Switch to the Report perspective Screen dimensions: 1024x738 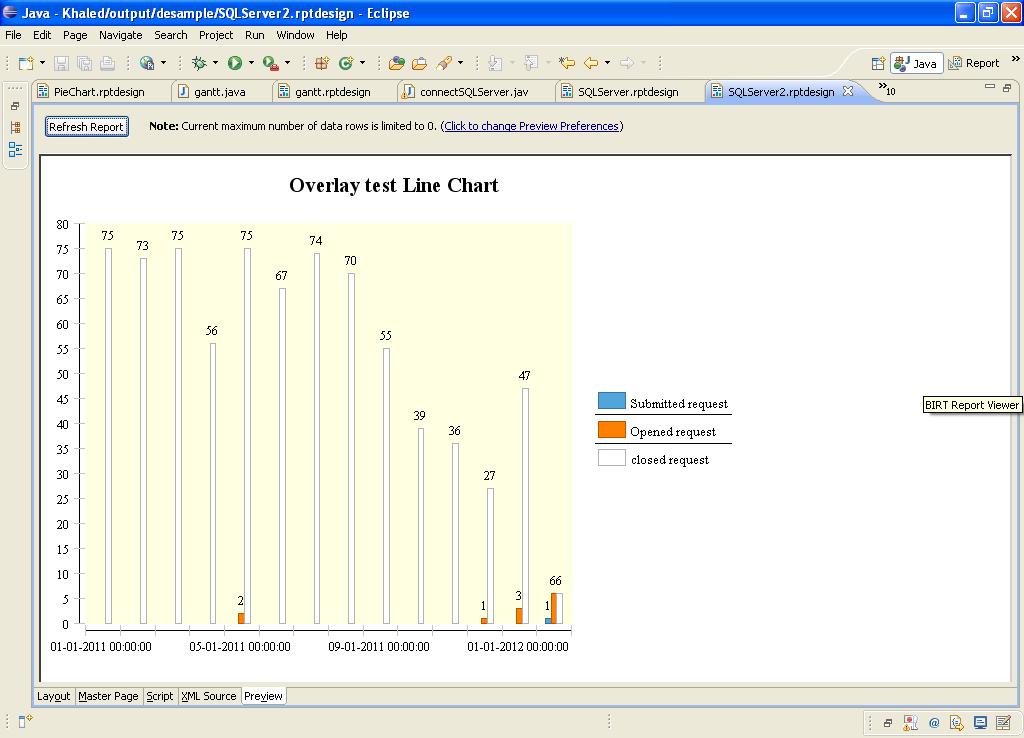(974, 63)
